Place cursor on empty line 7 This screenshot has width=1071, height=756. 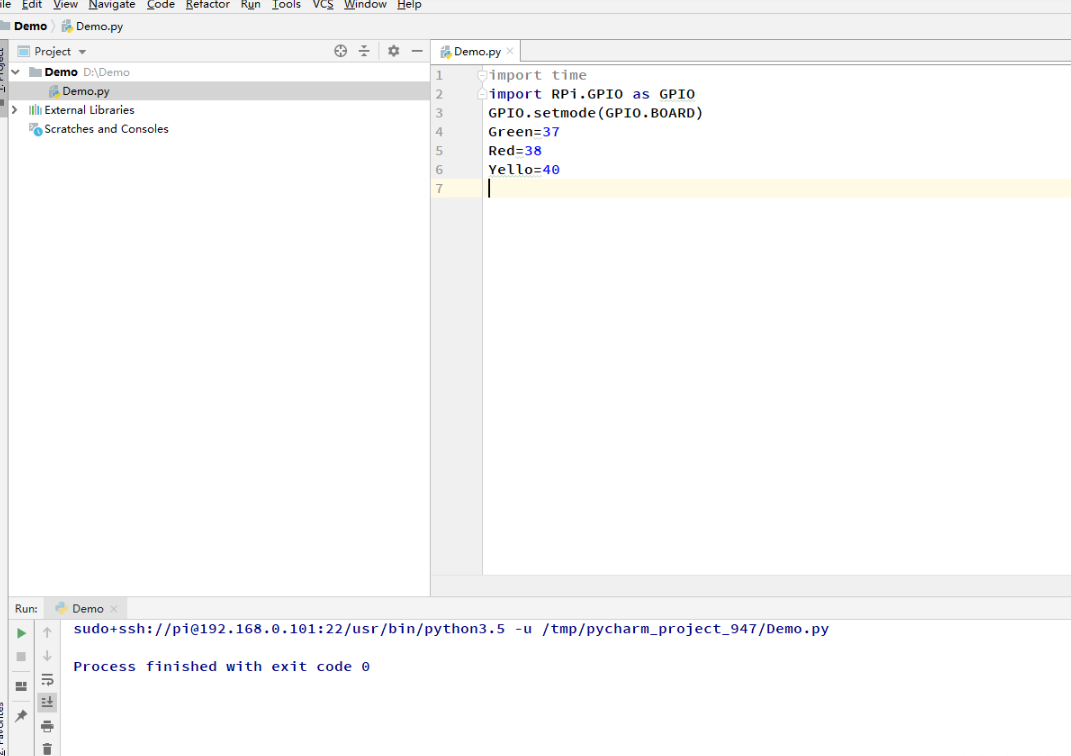[x=777, y=188]
